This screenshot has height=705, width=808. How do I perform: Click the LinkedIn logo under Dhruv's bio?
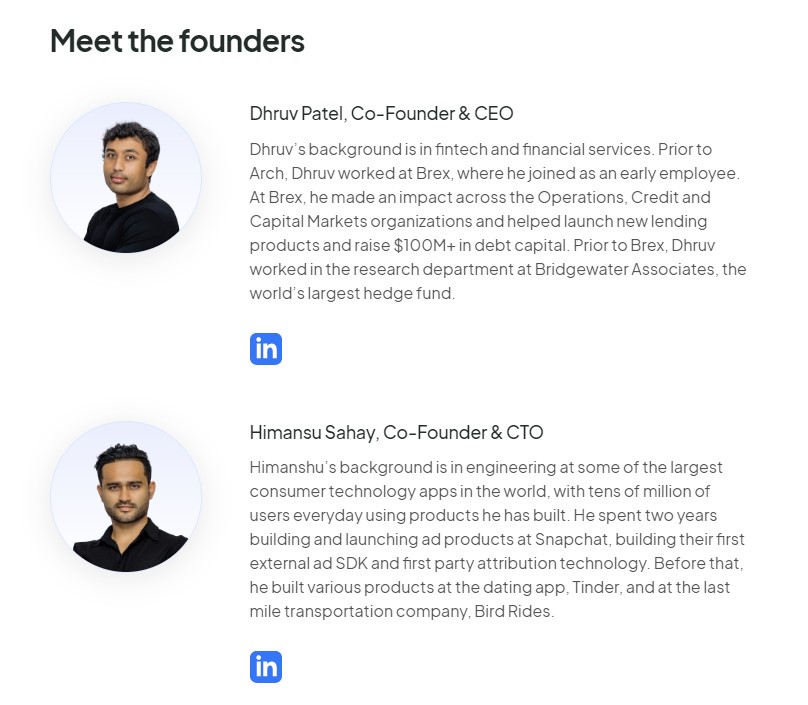pyautogui.click(x=265, y=348)
